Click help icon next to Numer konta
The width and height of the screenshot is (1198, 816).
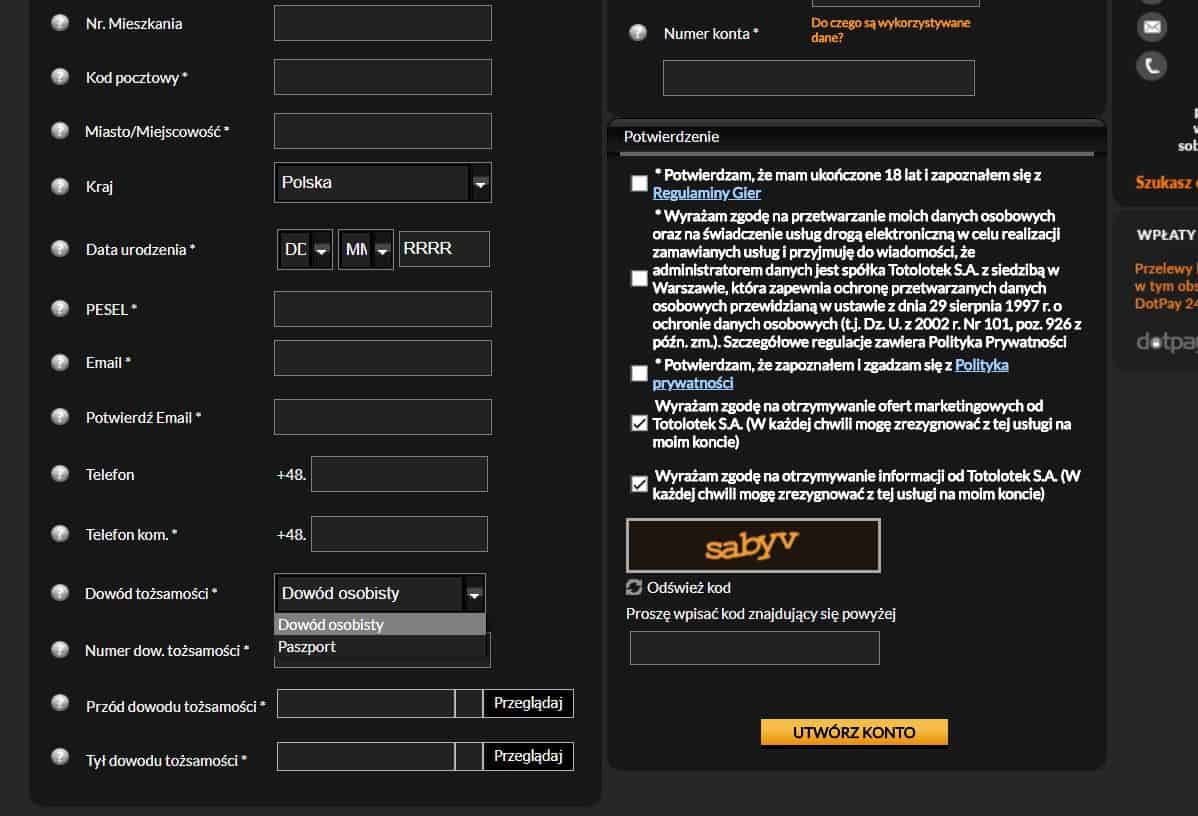pos(637,33)
